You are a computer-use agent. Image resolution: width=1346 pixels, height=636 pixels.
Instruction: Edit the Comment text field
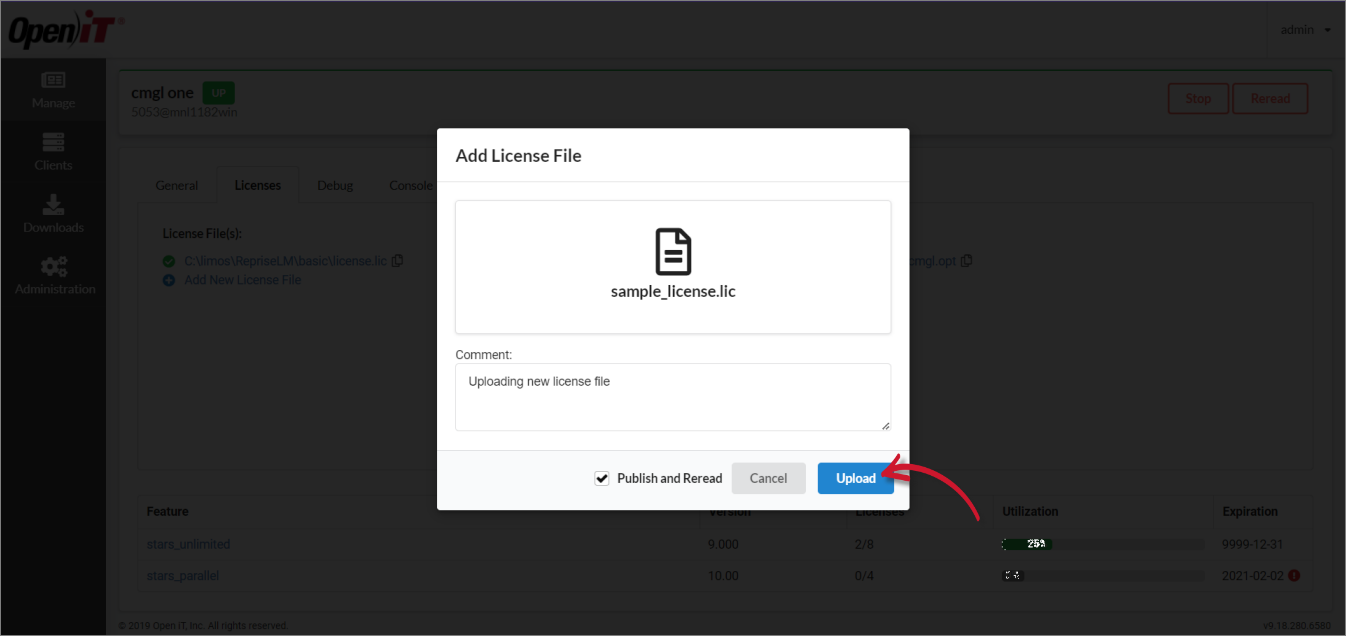pos(673,397)
